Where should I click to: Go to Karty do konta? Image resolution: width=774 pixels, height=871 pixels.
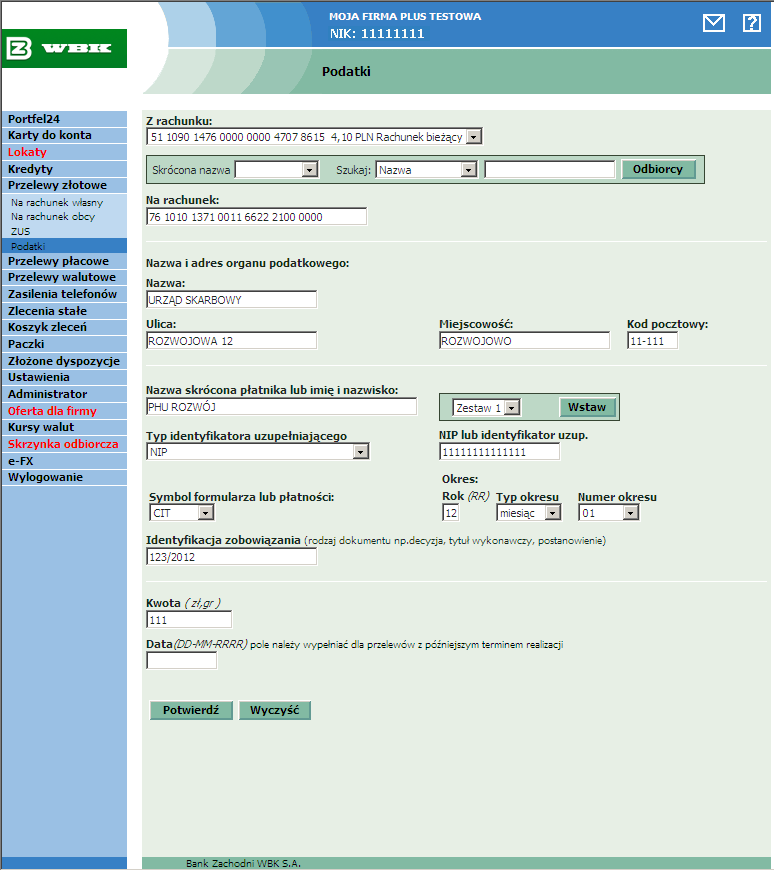pyautogui.click(x=64, y=135)
